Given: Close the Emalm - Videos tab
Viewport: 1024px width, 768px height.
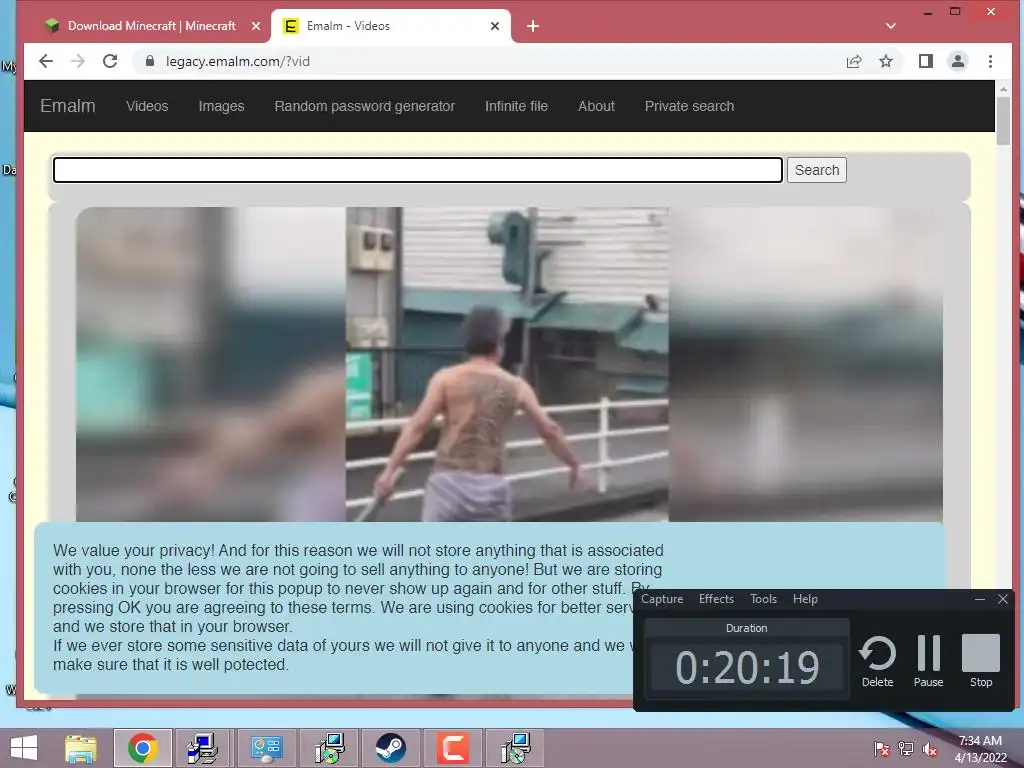Looking at the screenshot, I should pos(494,26).
